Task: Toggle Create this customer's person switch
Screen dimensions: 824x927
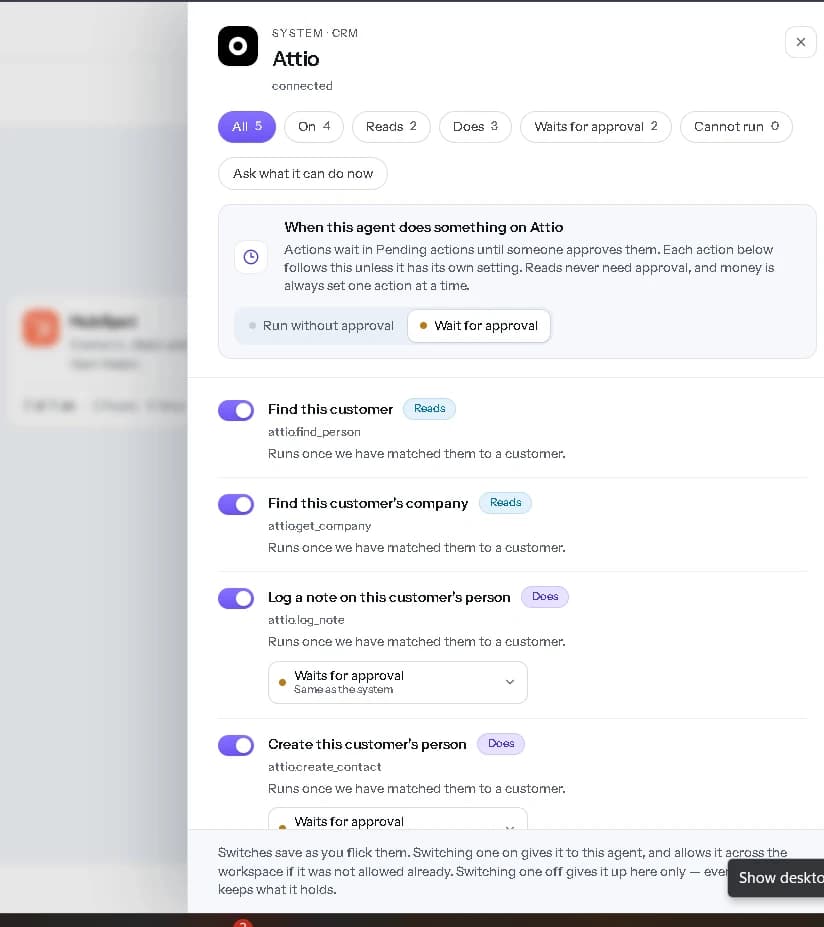Action: click(236, 745)
